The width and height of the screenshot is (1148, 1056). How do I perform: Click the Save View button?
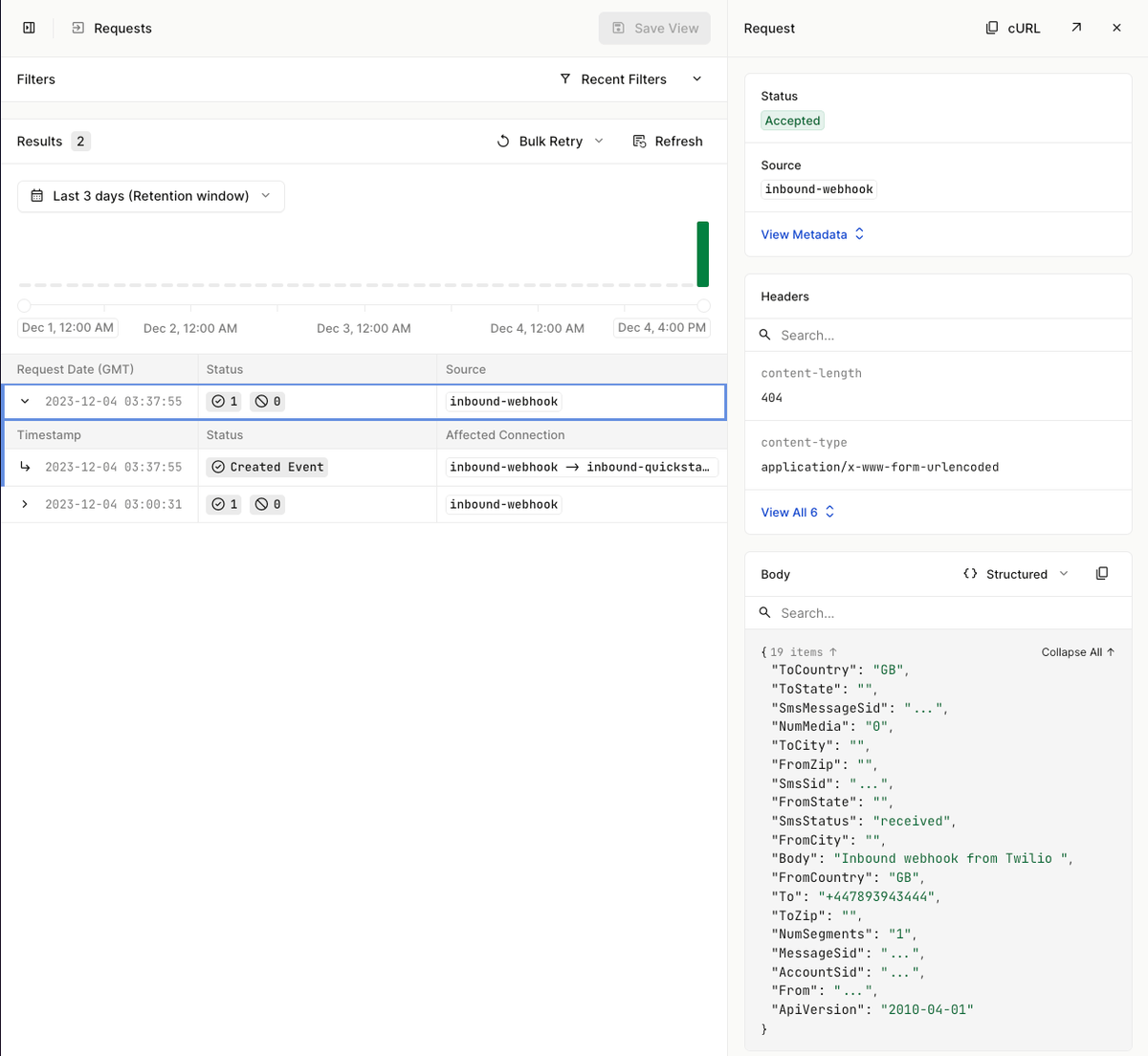654,28
